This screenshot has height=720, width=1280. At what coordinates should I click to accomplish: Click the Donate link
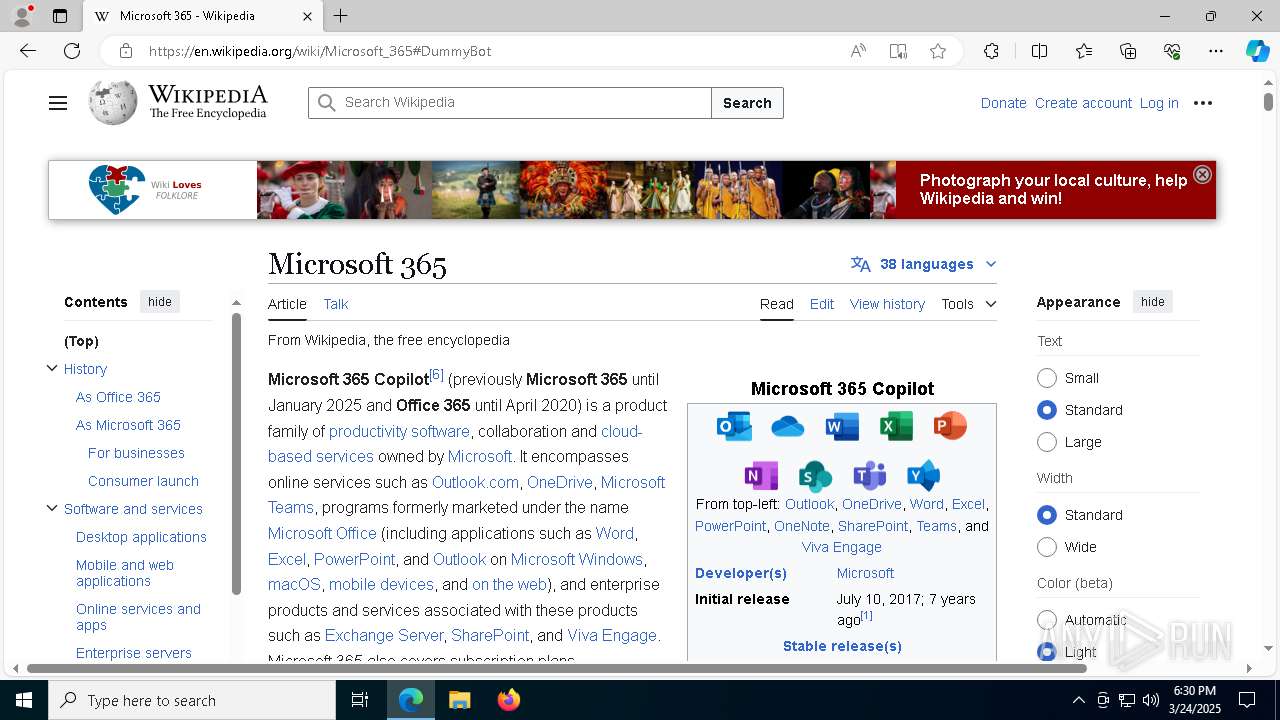click(x=1003, y=103)
